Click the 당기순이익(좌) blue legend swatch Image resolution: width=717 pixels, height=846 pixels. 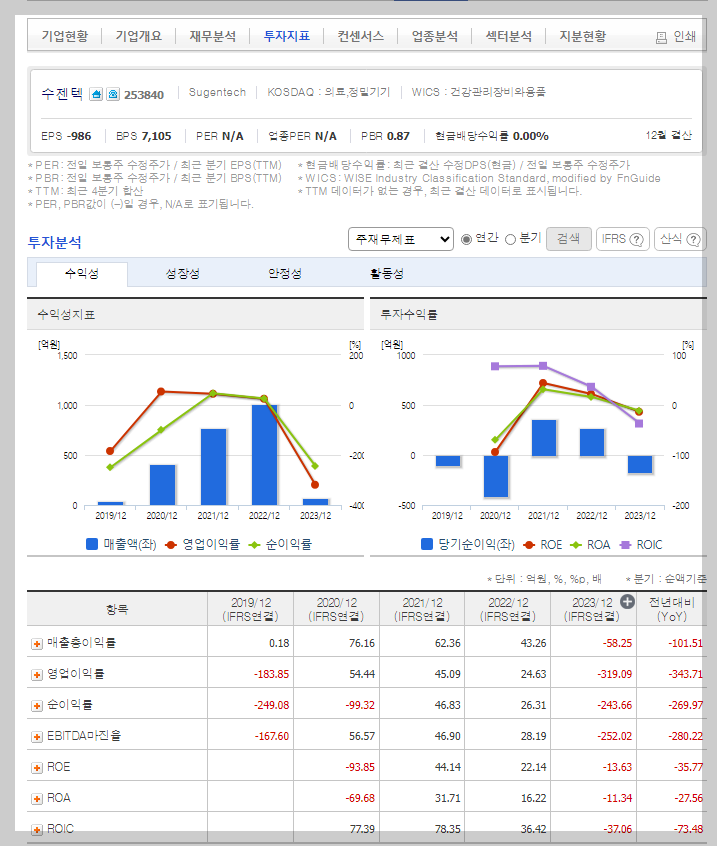pos(427,544)
